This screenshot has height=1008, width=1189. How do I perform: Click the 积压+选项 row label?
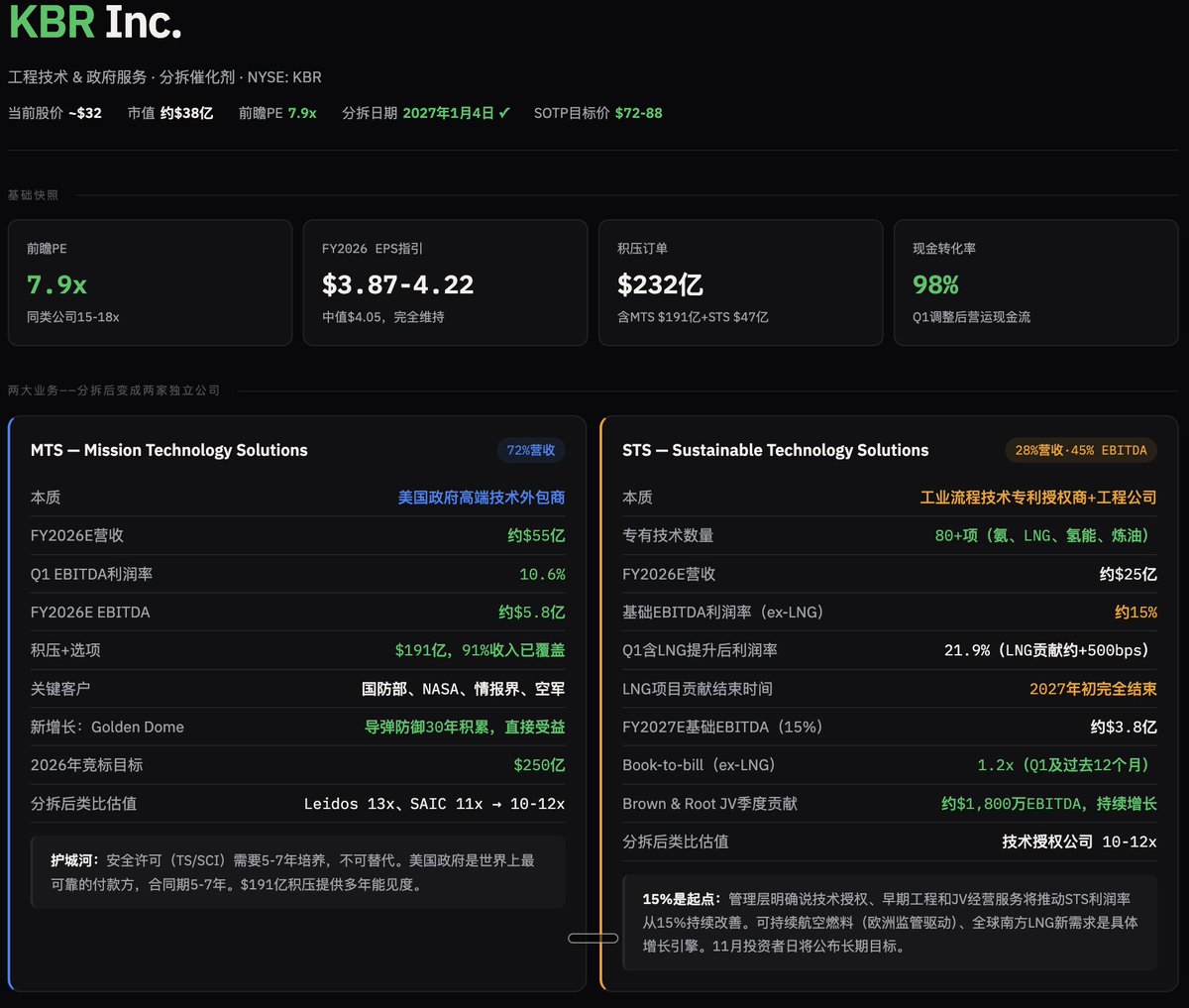[65, 650]
